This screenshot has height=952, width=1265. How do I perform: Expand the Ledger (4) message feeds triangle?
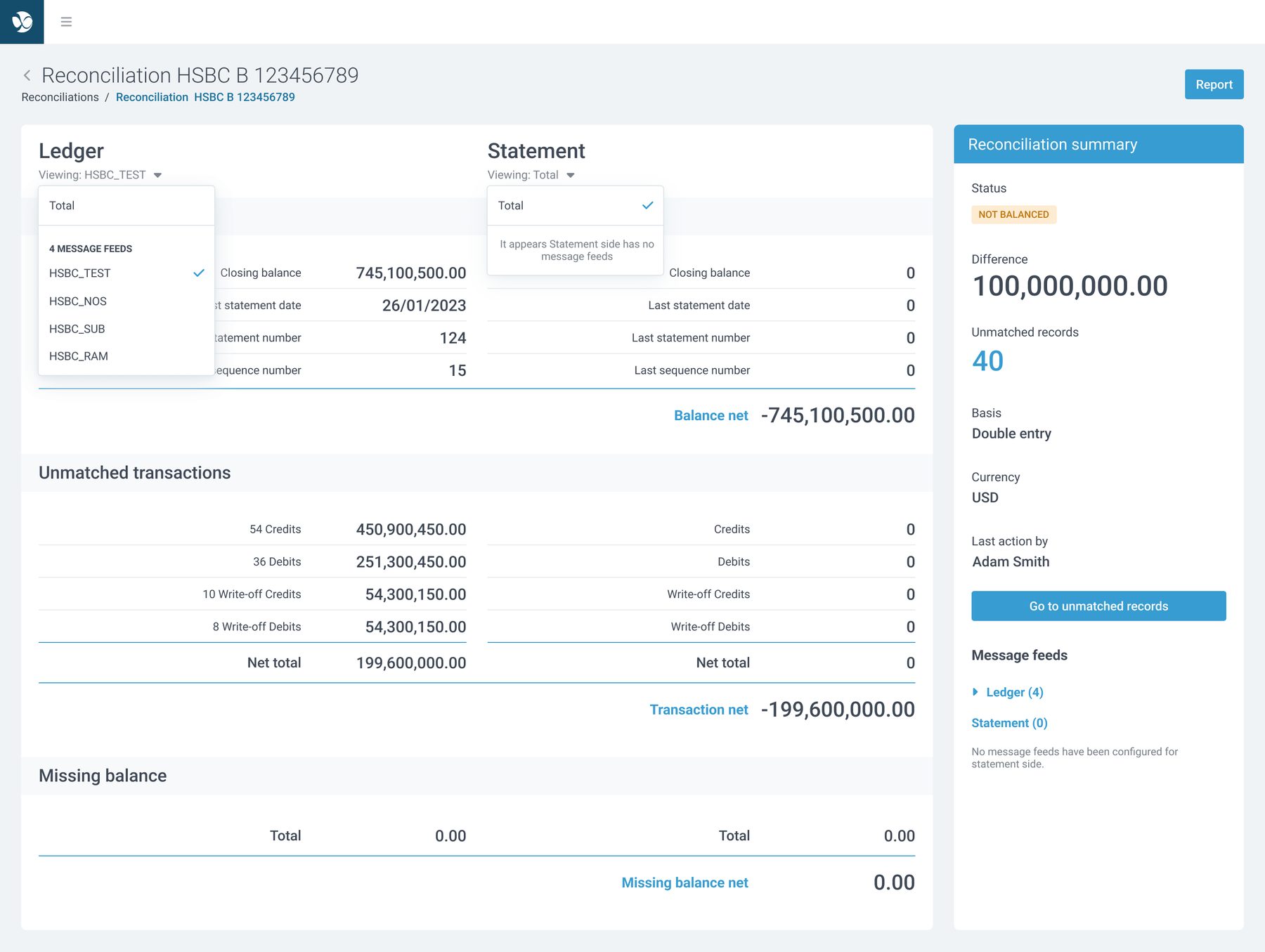tap(975, 692)
